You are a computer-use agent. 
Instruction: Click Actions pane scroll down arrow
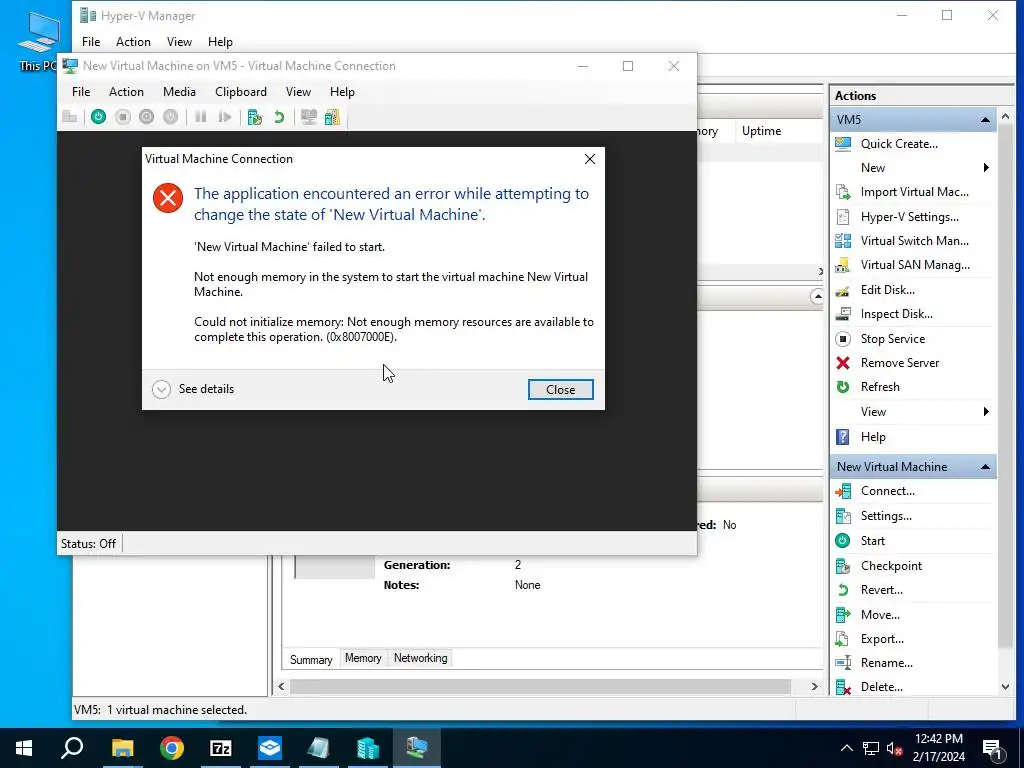[x=1006, y=687]
